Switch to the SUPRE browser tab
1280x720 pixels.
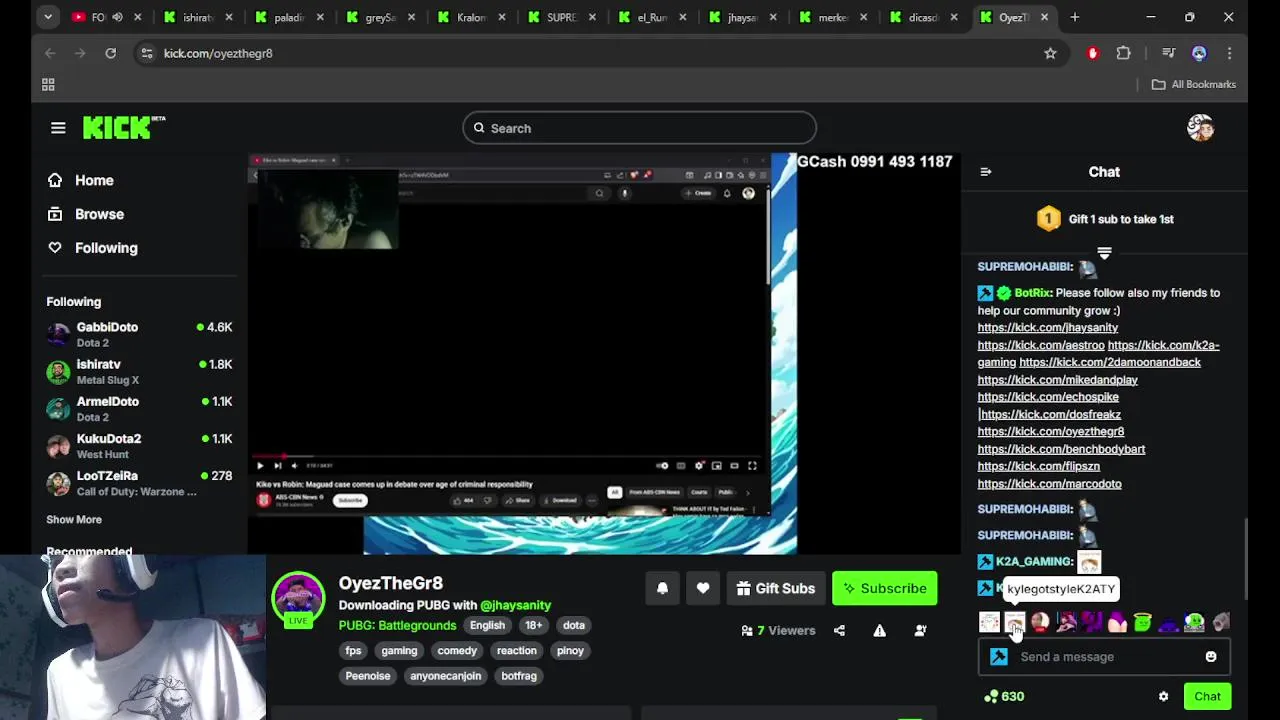click(562, 17)
